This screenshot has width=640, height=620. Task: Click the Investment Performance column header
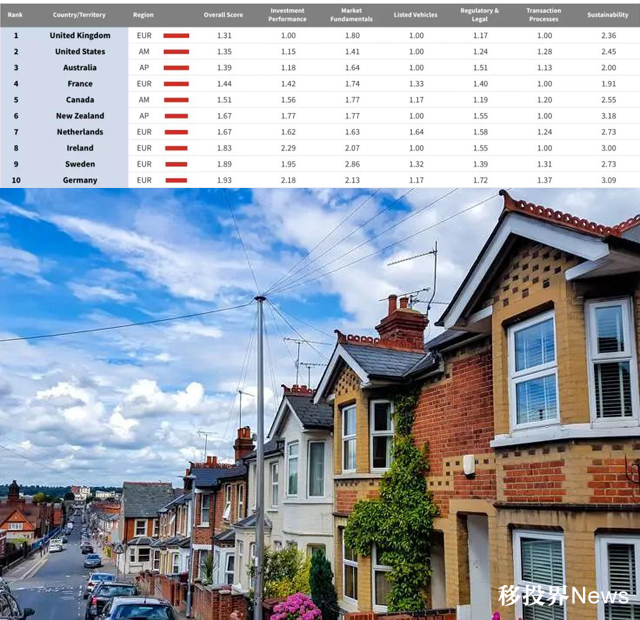[287, 15]
